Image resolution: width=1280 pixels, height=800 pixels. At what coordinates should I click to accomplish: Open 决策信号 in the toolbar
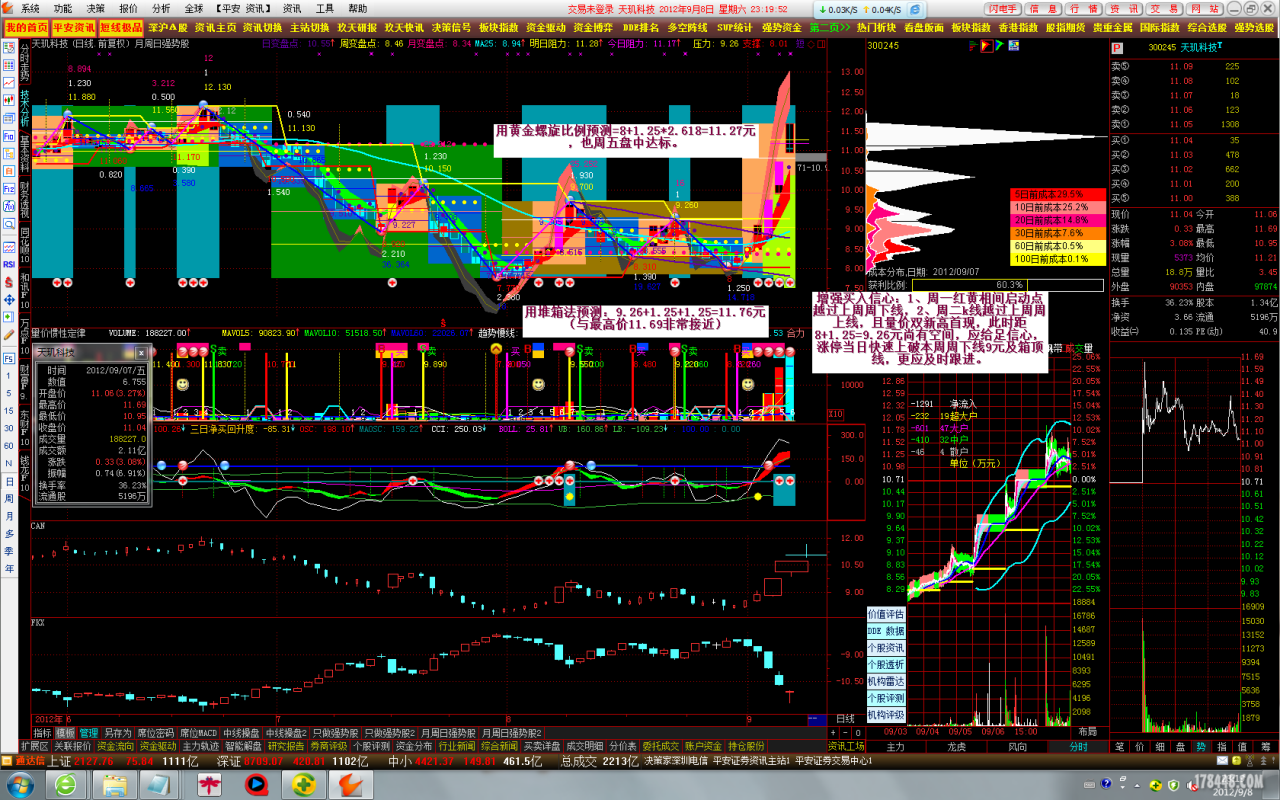pos(451,27)
